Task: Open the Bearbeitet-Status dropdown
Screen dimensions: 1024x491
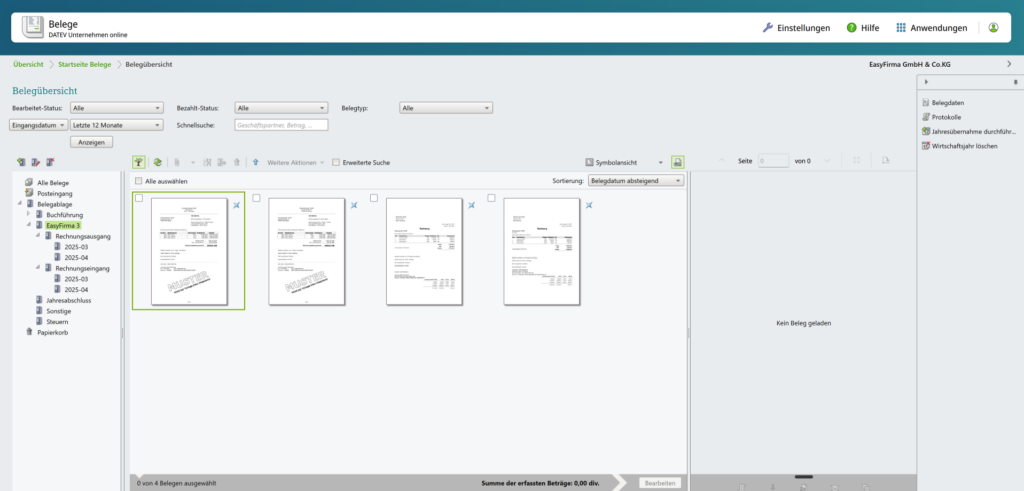Action: tap(116, 107)
